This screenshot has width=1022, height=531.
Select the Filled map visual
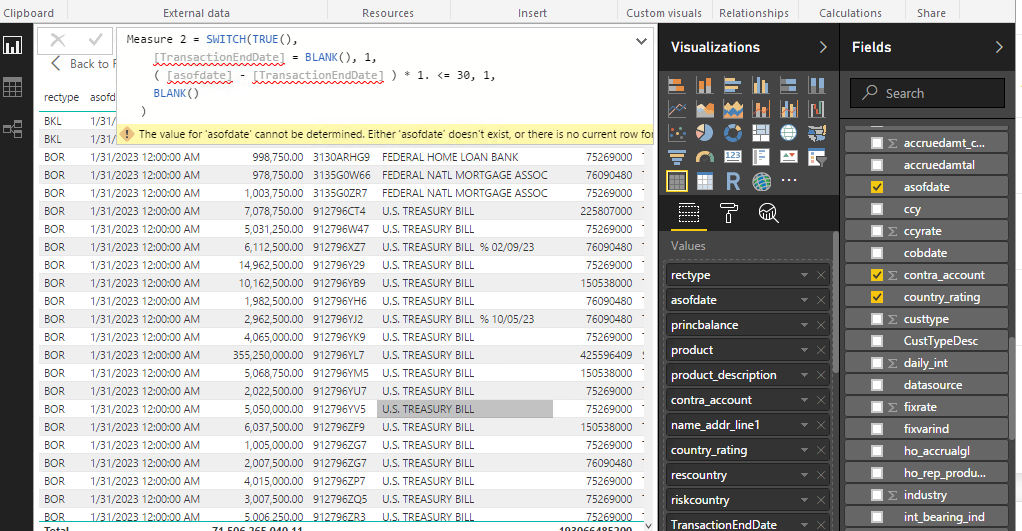pyautogui.click(x=817, y=133)
